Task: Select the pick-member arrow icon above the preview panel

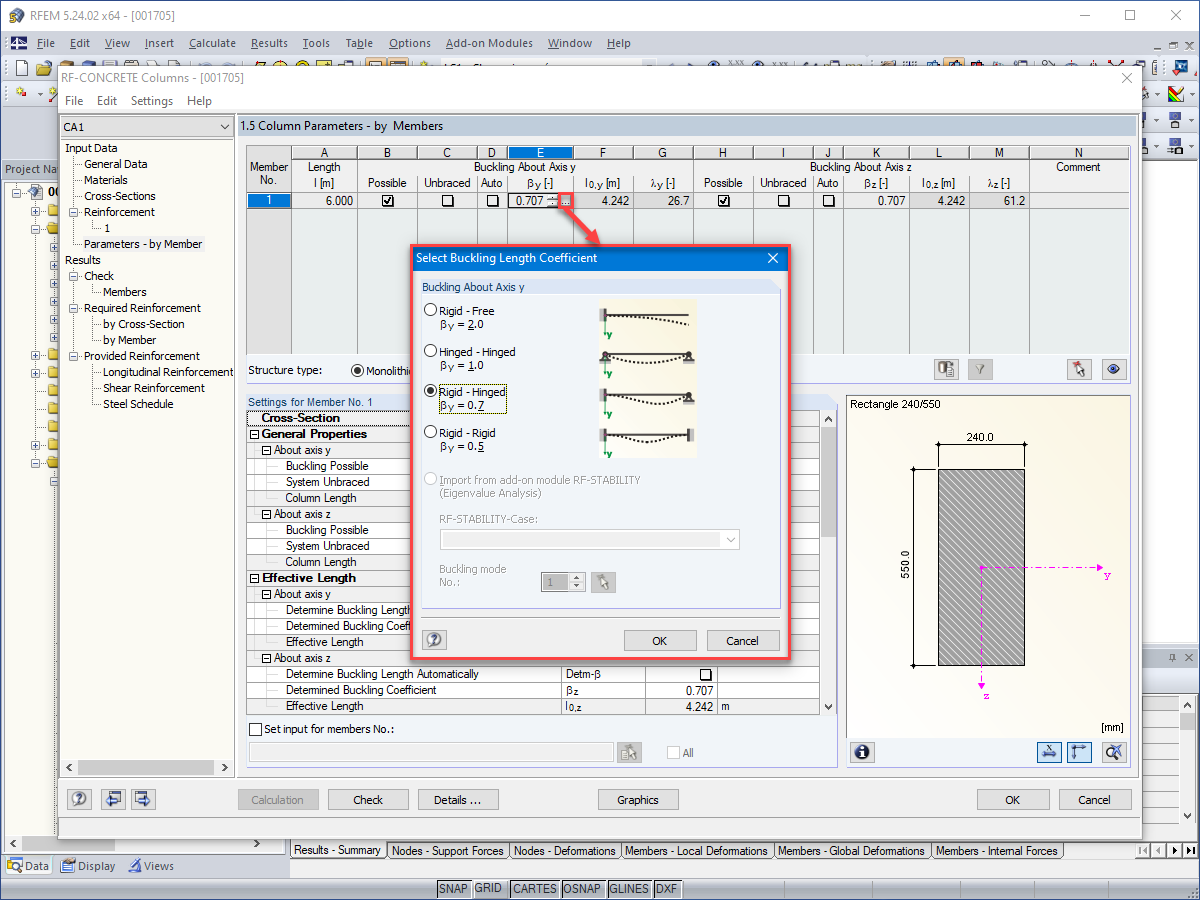Action: coord(1079,369)
